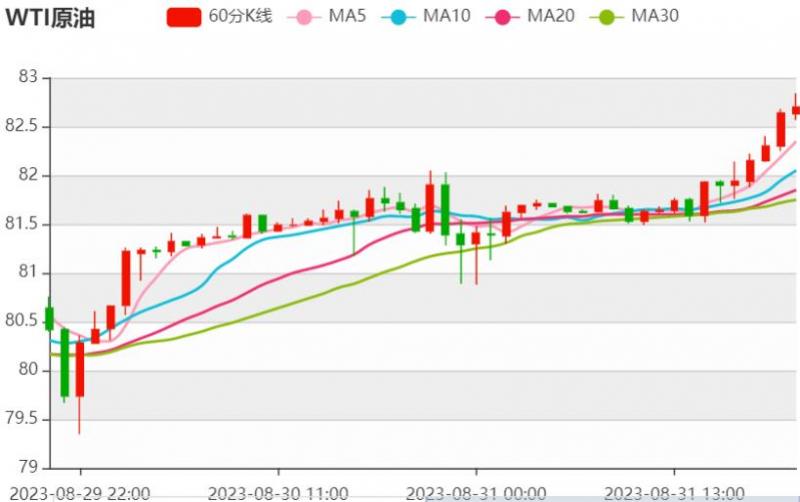Select the last red candle near 82.7
The height and width of the screenshot is (502, 800).
coord(795,110)
